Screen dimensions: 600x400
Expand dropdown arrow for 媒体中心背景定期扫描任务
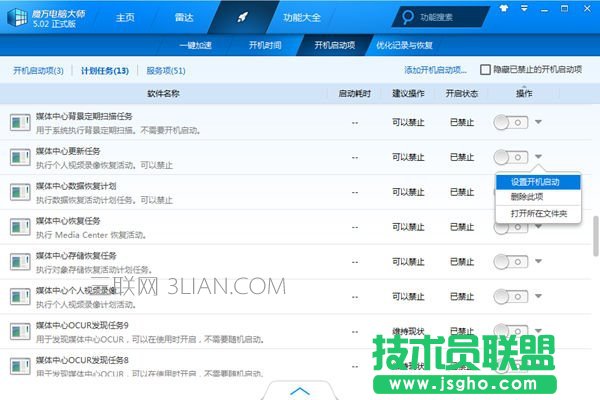click(x=540, y=122)
